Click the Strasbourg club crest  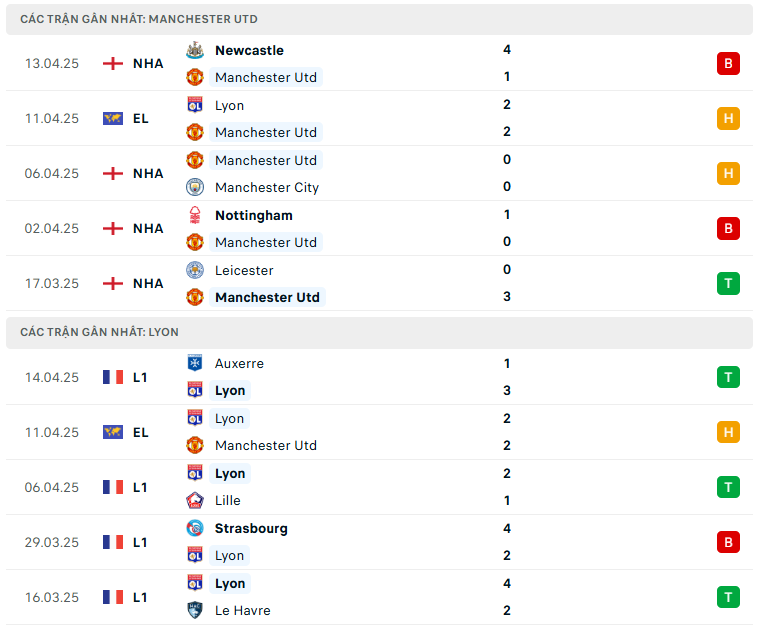click(x=195, y=528)
